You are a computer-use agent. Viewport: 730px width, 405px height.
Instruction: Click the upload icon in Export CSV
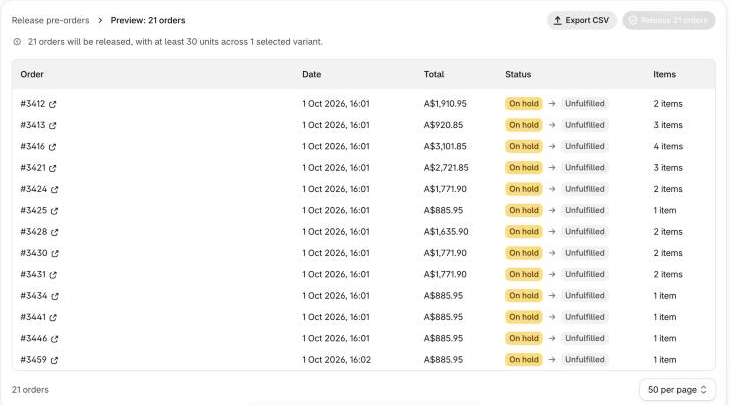tap(557, 20)
